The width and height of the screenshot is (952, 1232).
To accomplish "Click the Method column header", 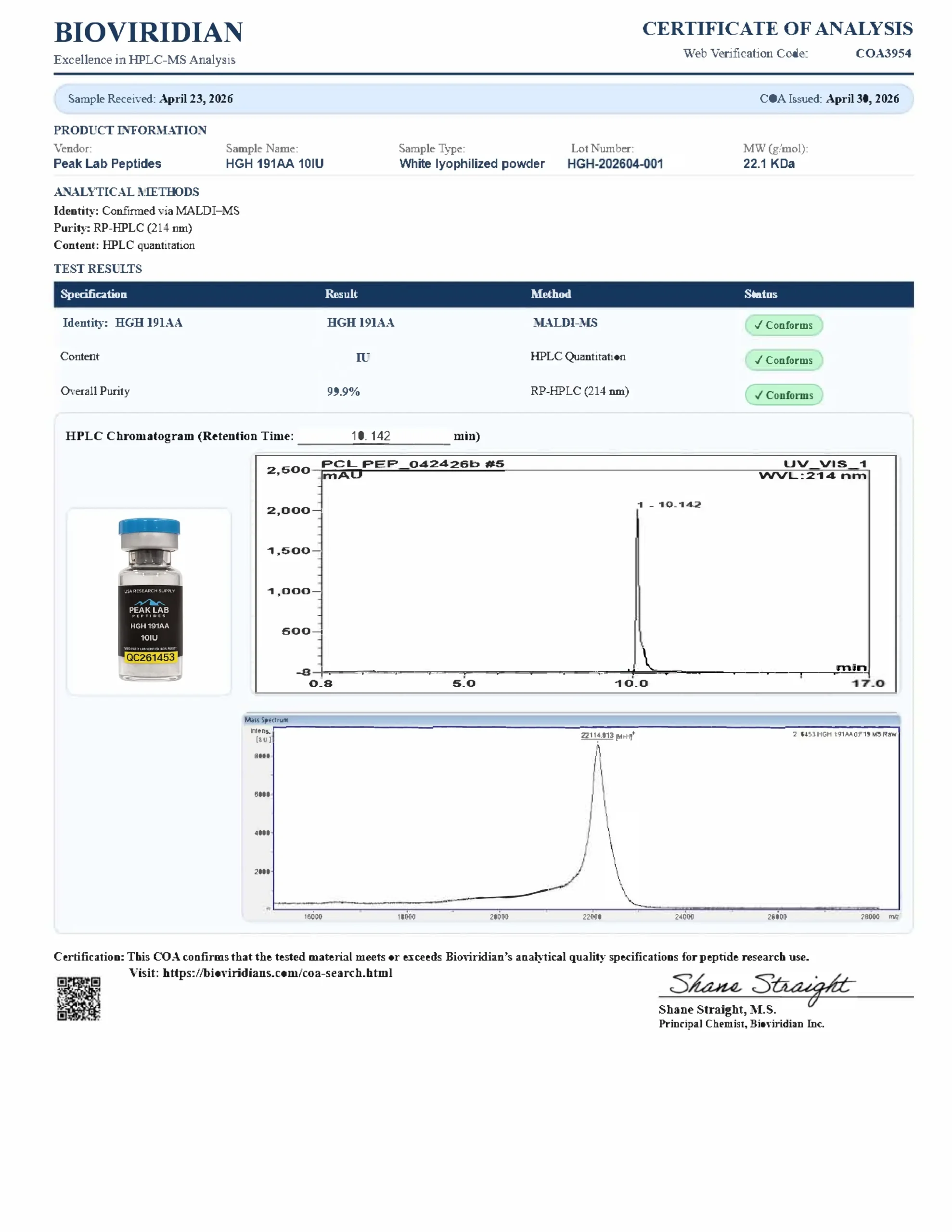I will [x=551, y=294].
